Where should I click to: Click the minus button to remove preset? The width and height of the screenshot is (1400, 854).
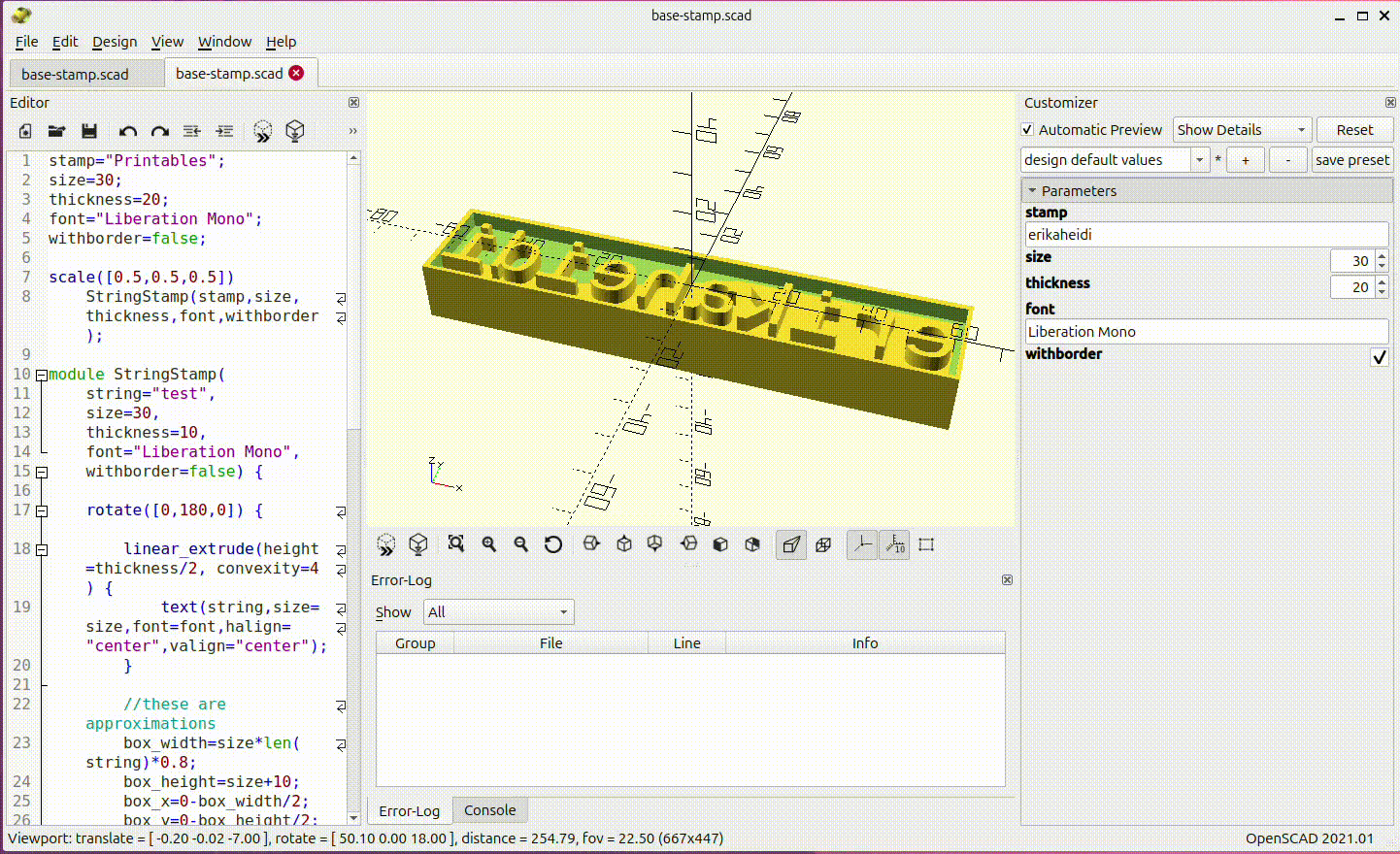1288,160
